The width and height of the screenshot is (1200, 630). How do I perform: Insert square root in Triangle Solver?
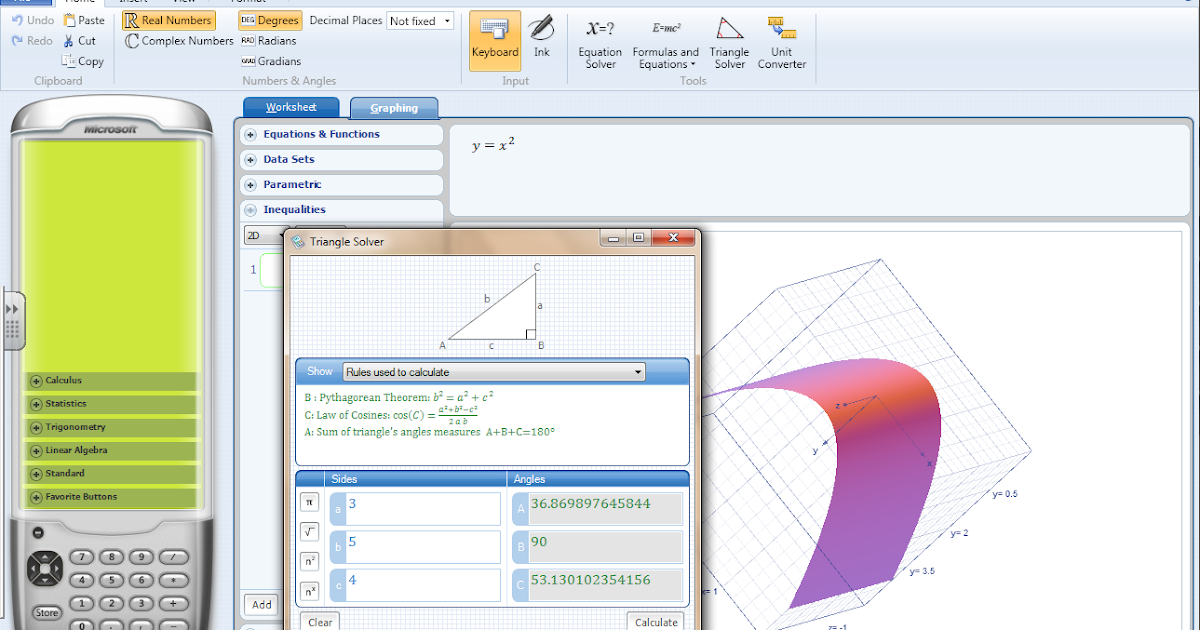(310, 532)
